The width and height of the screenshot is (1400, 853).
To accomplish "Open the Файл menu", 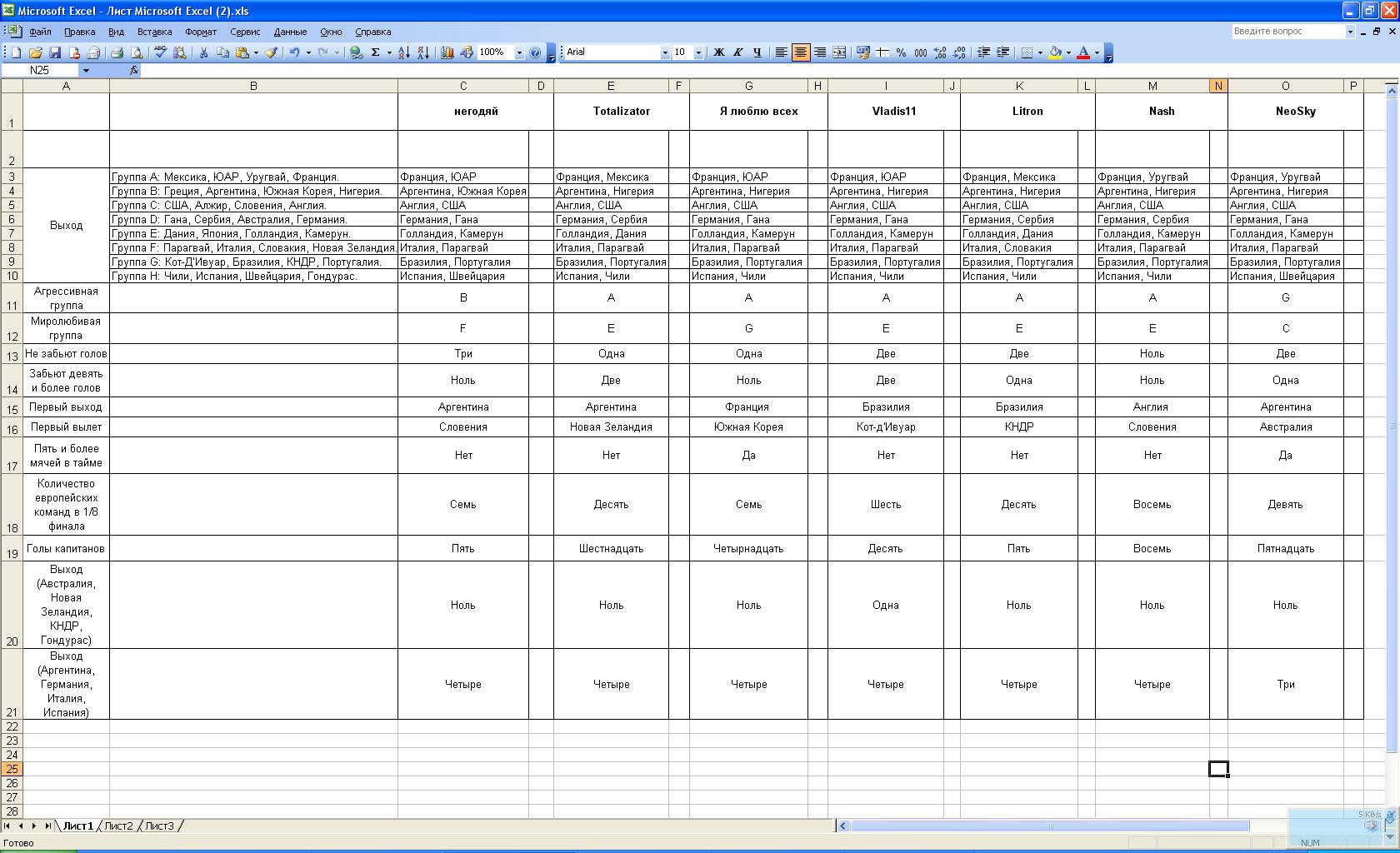I will pos(40,32).
